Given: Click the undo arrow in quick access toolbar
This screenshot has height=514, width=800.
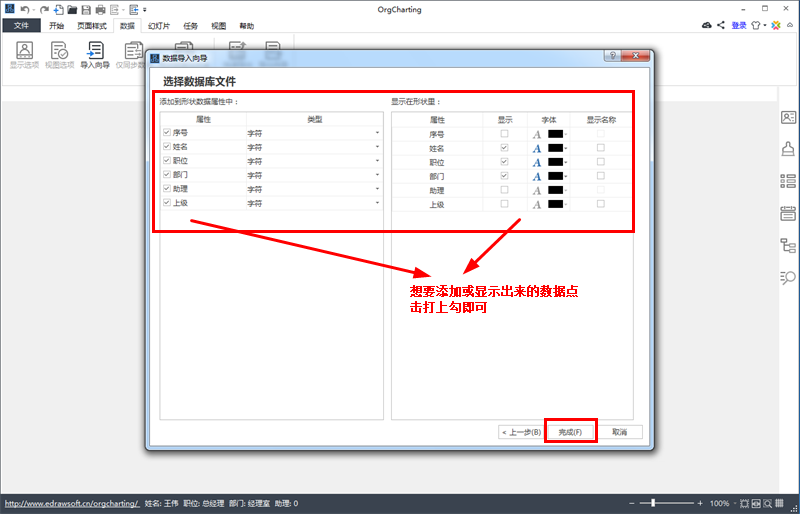Looking at the screenshot, I should 24,9.
